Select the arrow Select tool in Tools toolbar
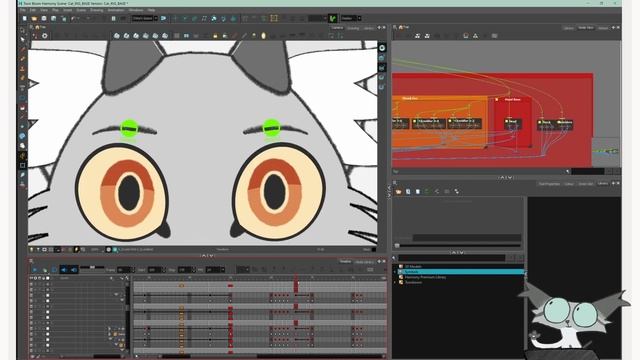Screen dimensions: 640x360 (22, 40)
